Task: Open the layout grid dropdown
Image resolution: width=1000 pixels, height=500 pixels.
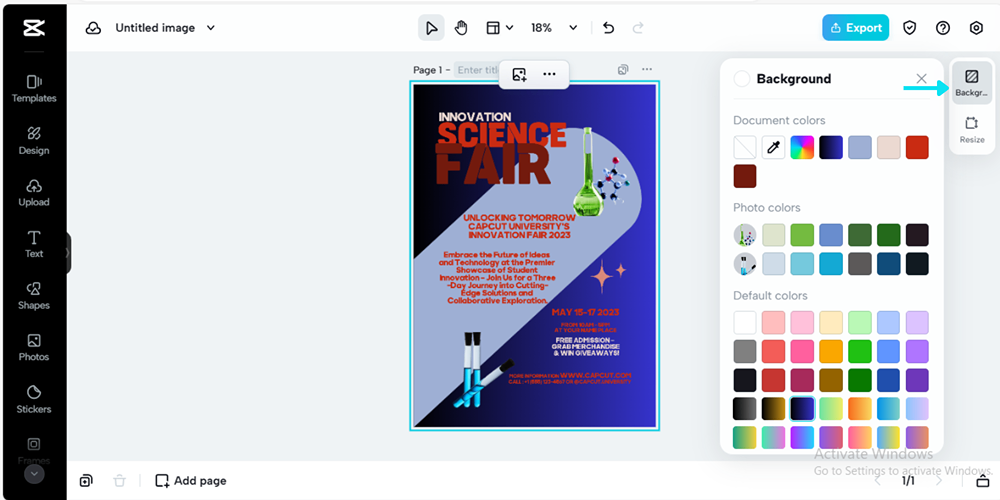Action: [499, 28]
